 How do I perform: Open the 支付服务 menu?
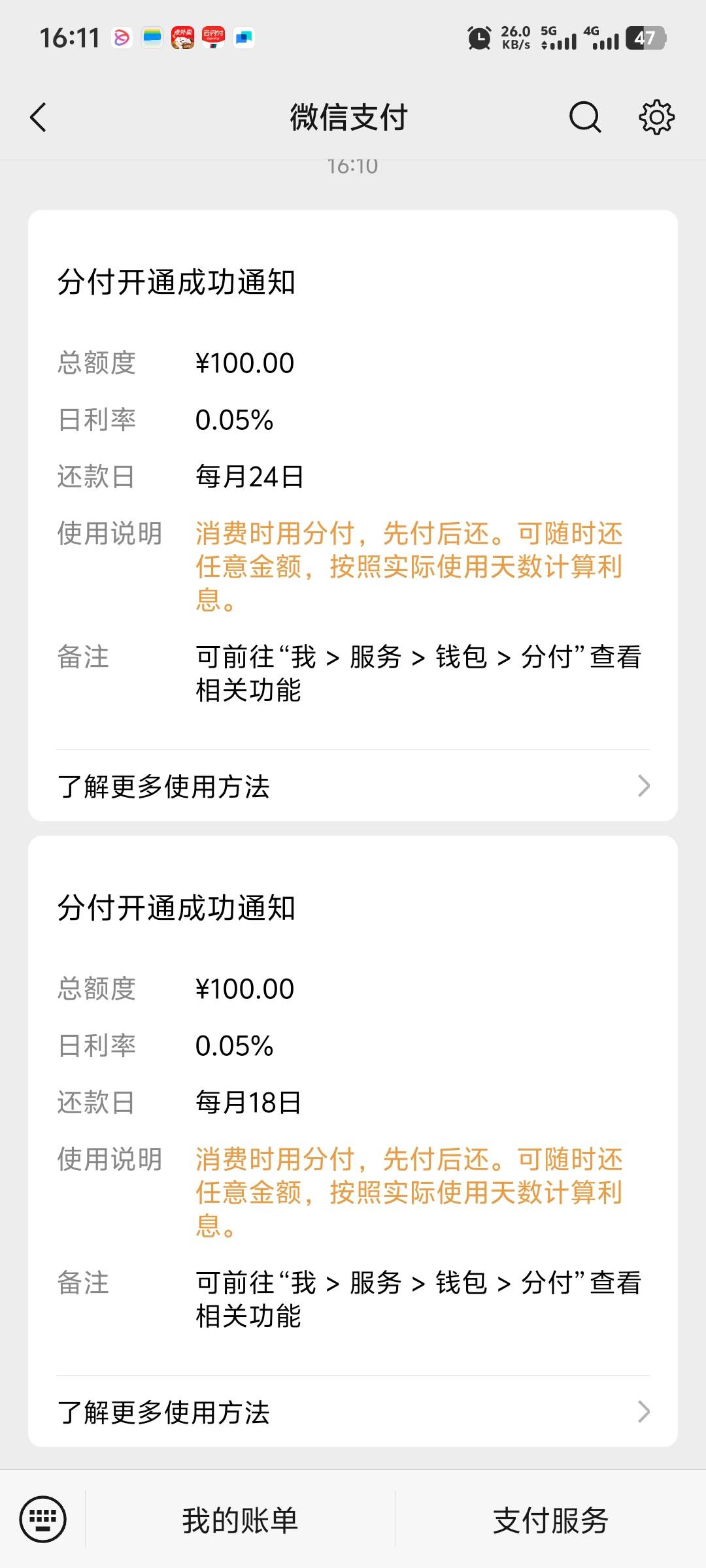coord(550,1520)
